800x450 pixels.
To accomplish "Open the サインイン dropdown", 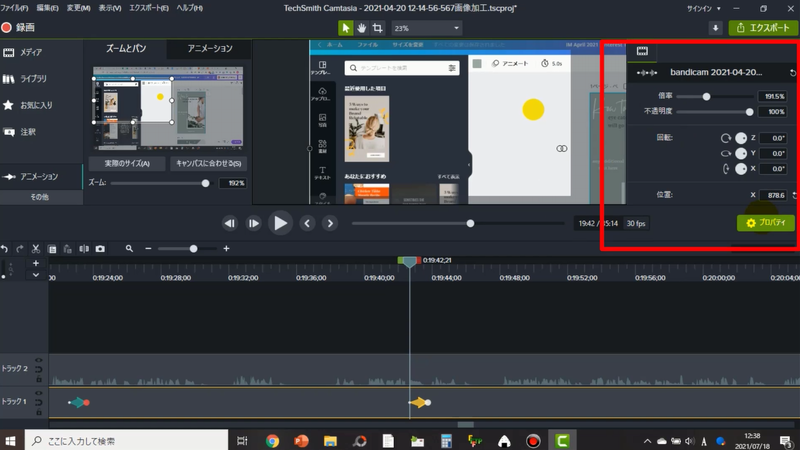I will coord(704,9).
